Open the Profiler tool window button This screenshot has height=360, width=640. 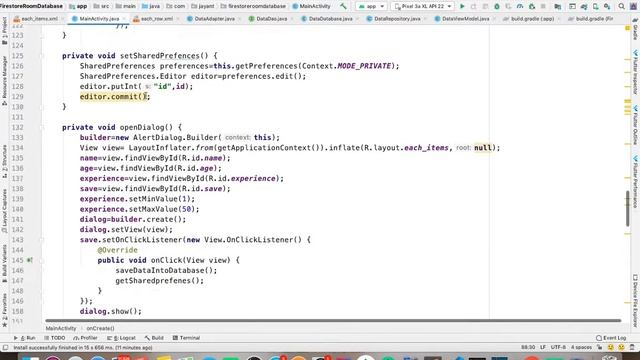pos(85,338)
